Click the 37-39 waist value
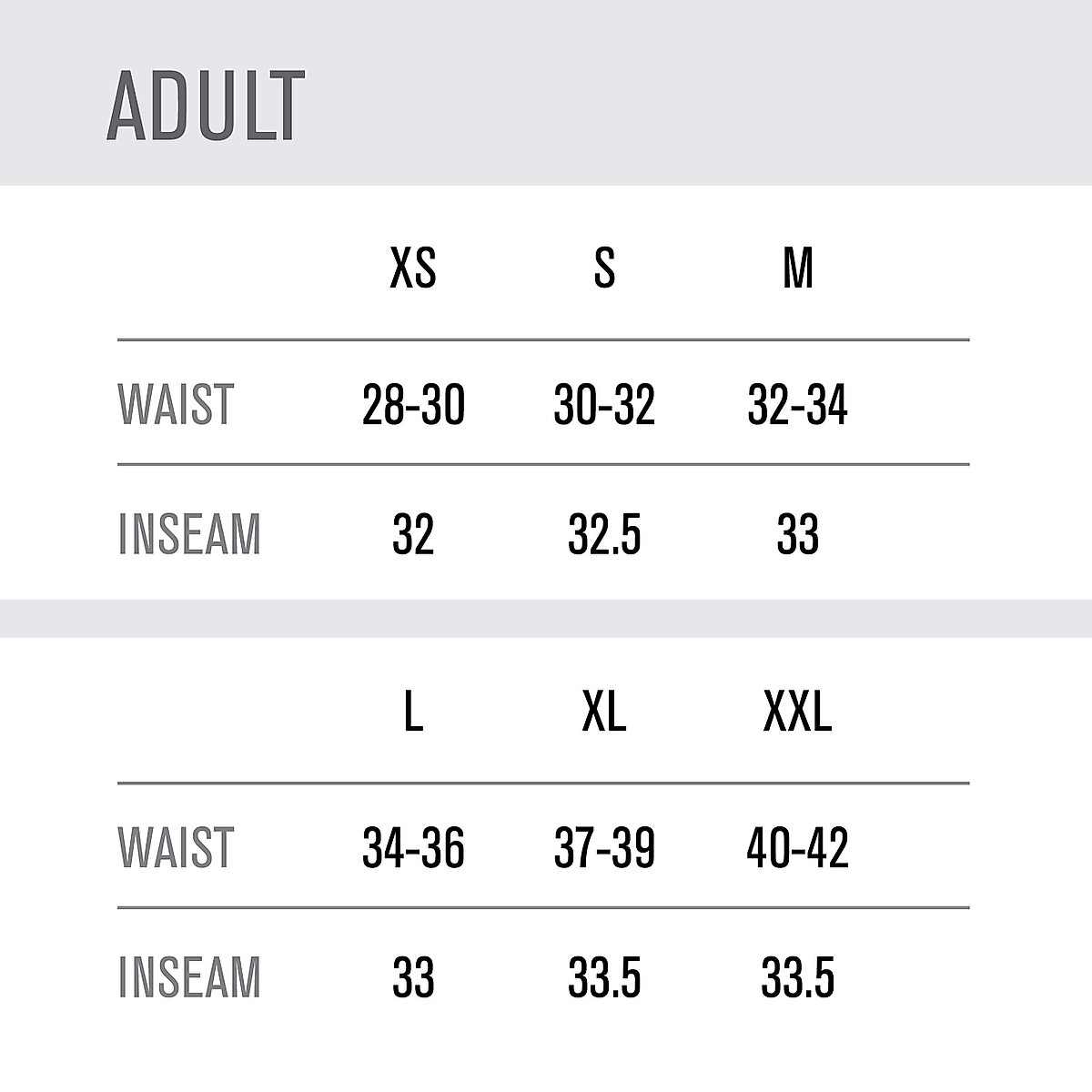 (604, 847)
